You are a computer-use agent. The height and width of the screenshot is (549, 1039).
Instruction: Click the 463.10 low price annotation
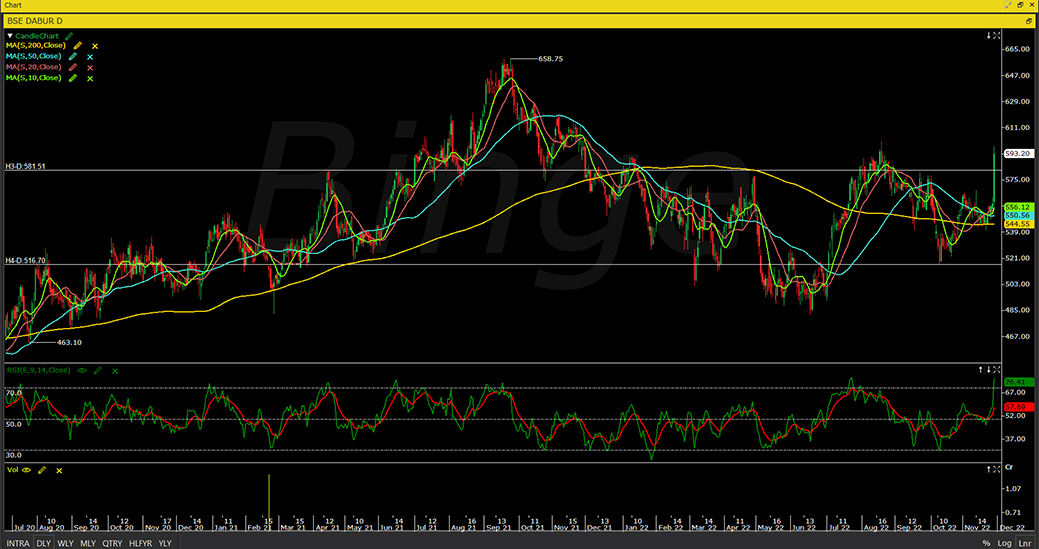[70, 342]
